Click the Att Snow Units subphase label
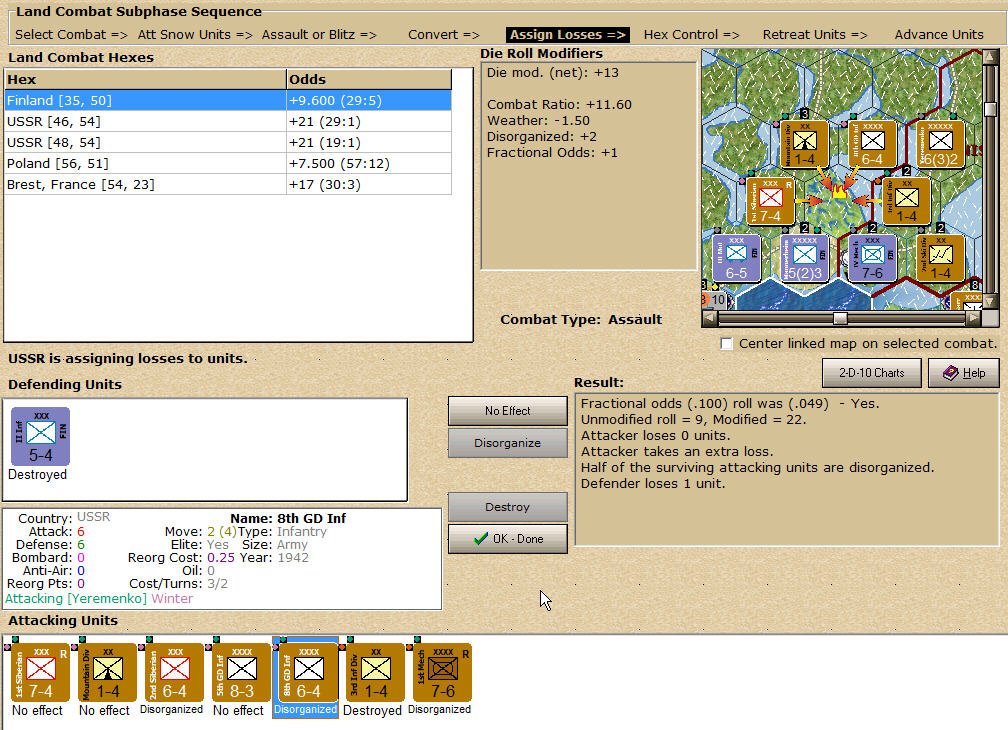The height and width of the screenshot is (730, 1008). click(x=195, y=35)
